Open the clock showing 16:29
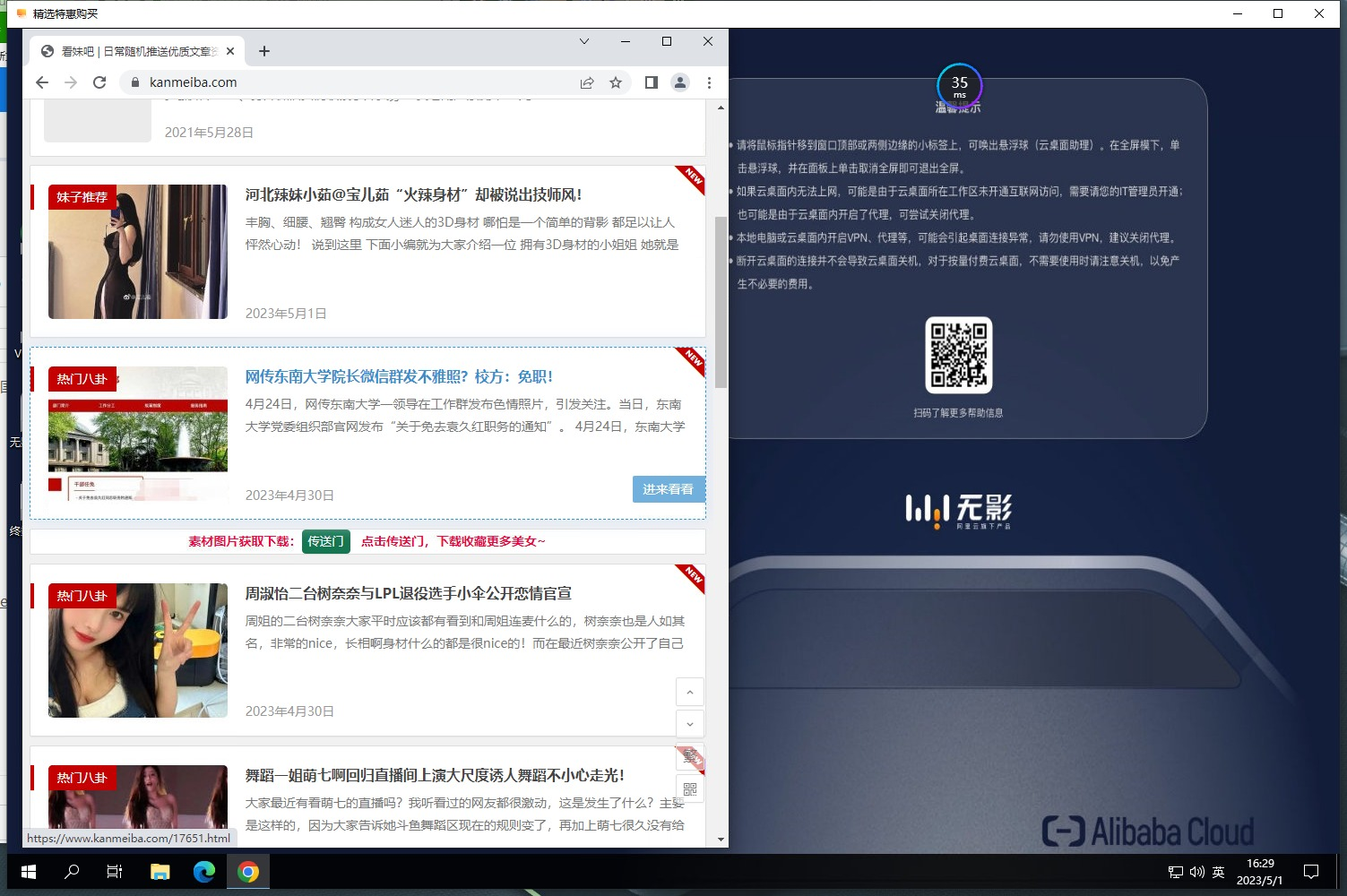This screenshot has height=896, width=1347. pos(1259,872)
